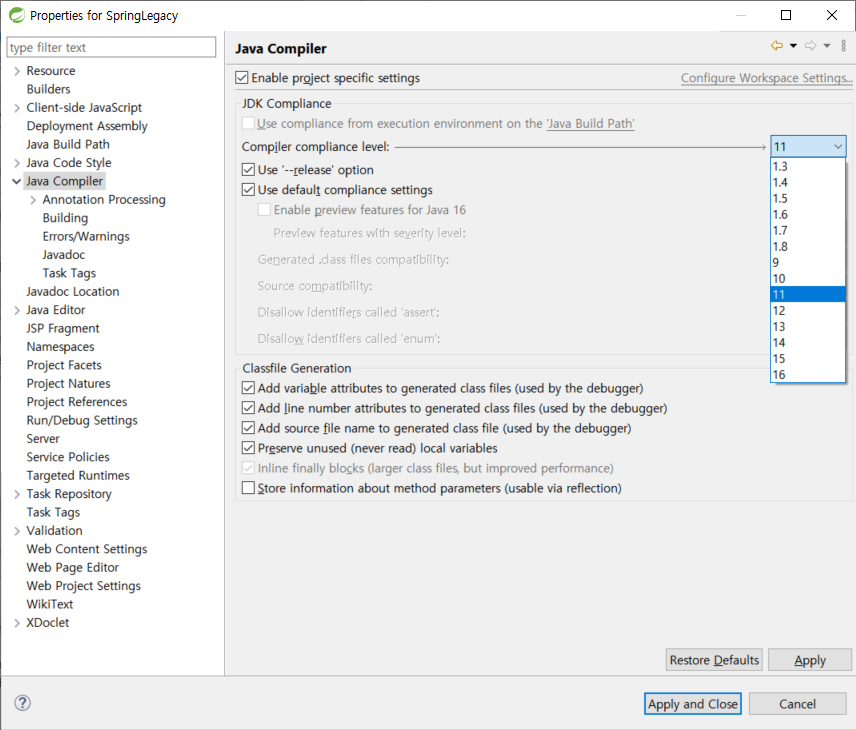Choose compliance level 9
856x730 pixels.
click(808, 262)
